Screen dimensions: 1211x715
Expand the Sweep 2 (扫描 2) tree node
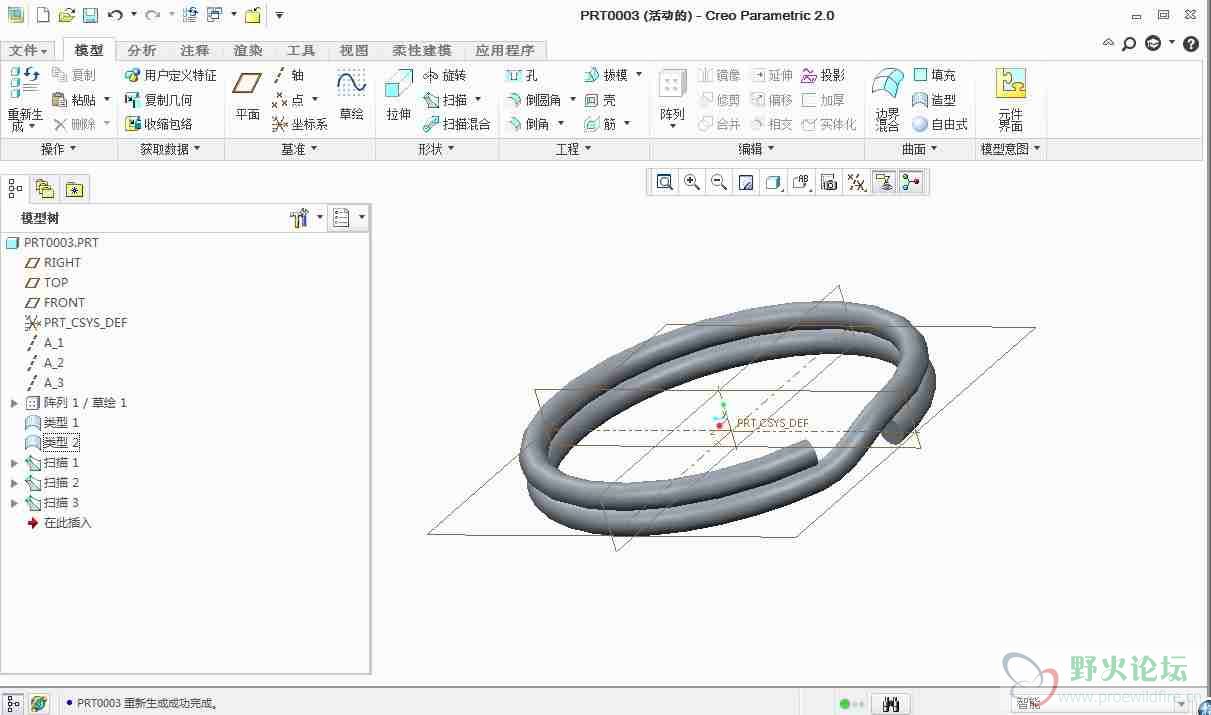pyautogui.click(x=14, y=483)
